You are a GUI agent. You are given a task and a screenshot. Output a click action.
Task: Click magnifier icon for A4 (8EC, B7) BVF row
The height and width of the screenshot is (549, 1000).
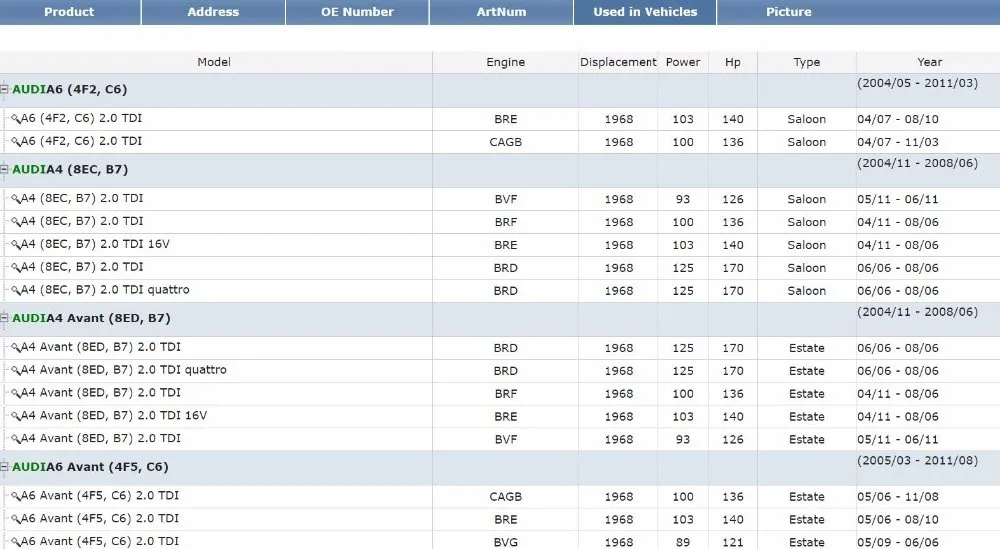[x=16, y=199]
